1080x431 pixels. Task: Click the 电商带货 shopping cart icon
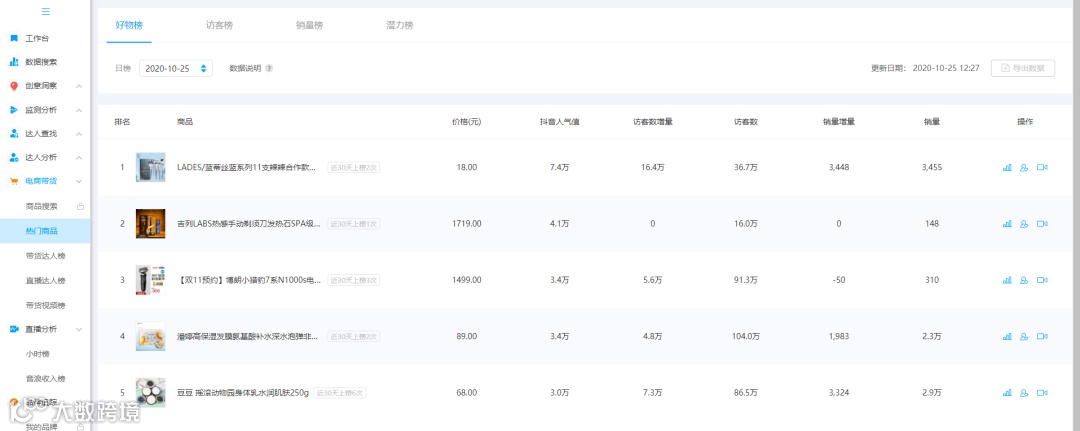(14, 182)
